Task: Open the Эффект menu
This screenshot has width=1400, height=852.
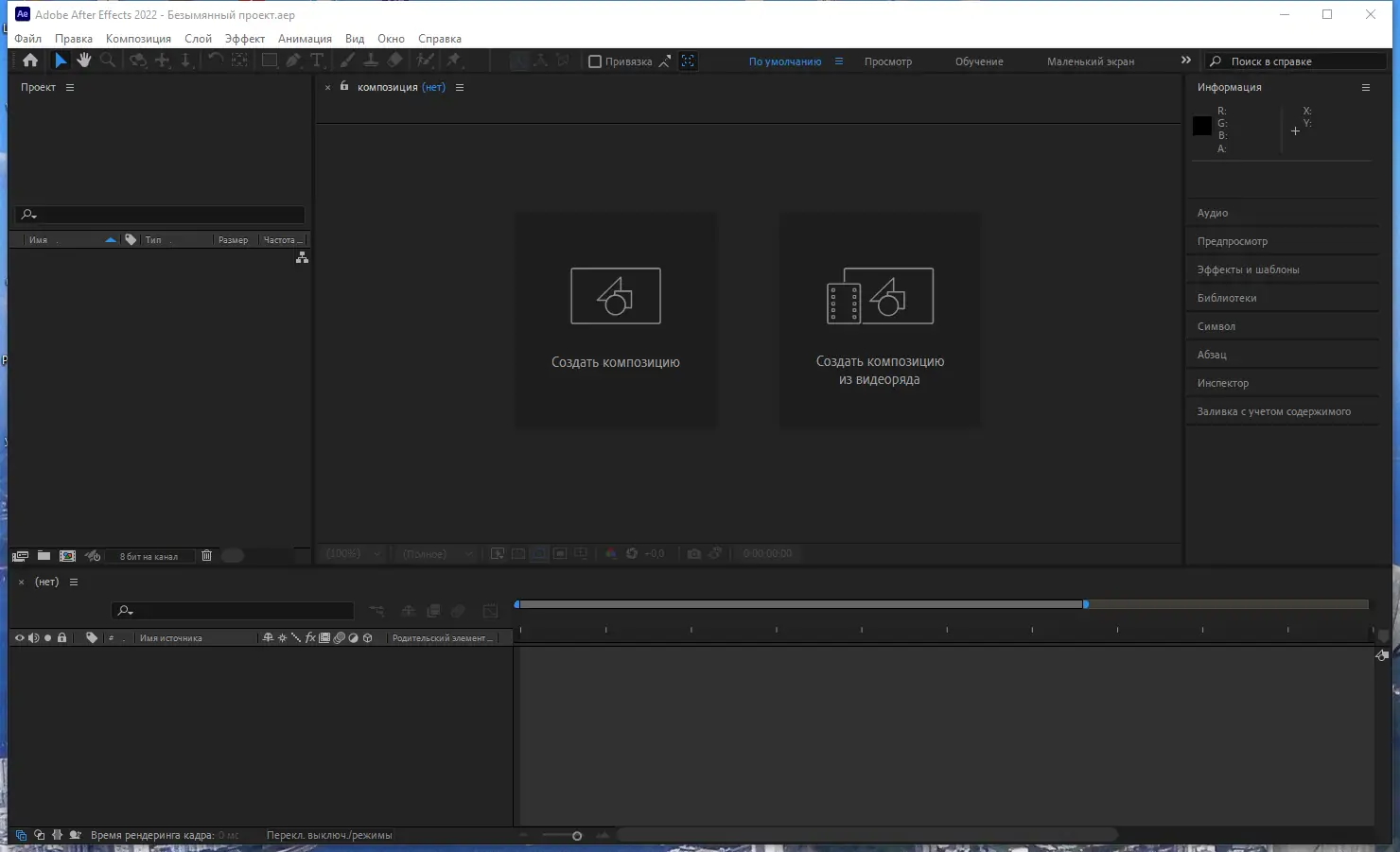Action: pyautogui.click(x=245, y=39)
